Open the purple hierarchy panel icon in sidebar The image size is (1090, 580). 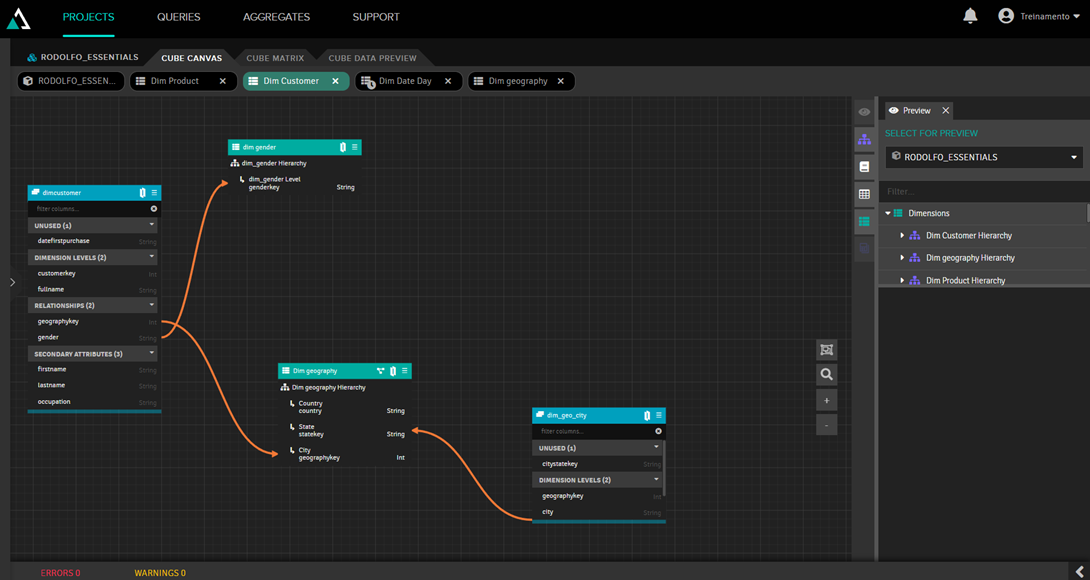pyautogui.click(x=864, y=140)
